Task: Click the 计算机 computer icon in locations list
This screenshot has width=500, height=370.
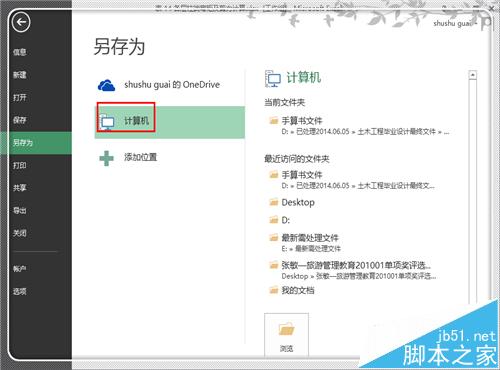Action: 107,122
